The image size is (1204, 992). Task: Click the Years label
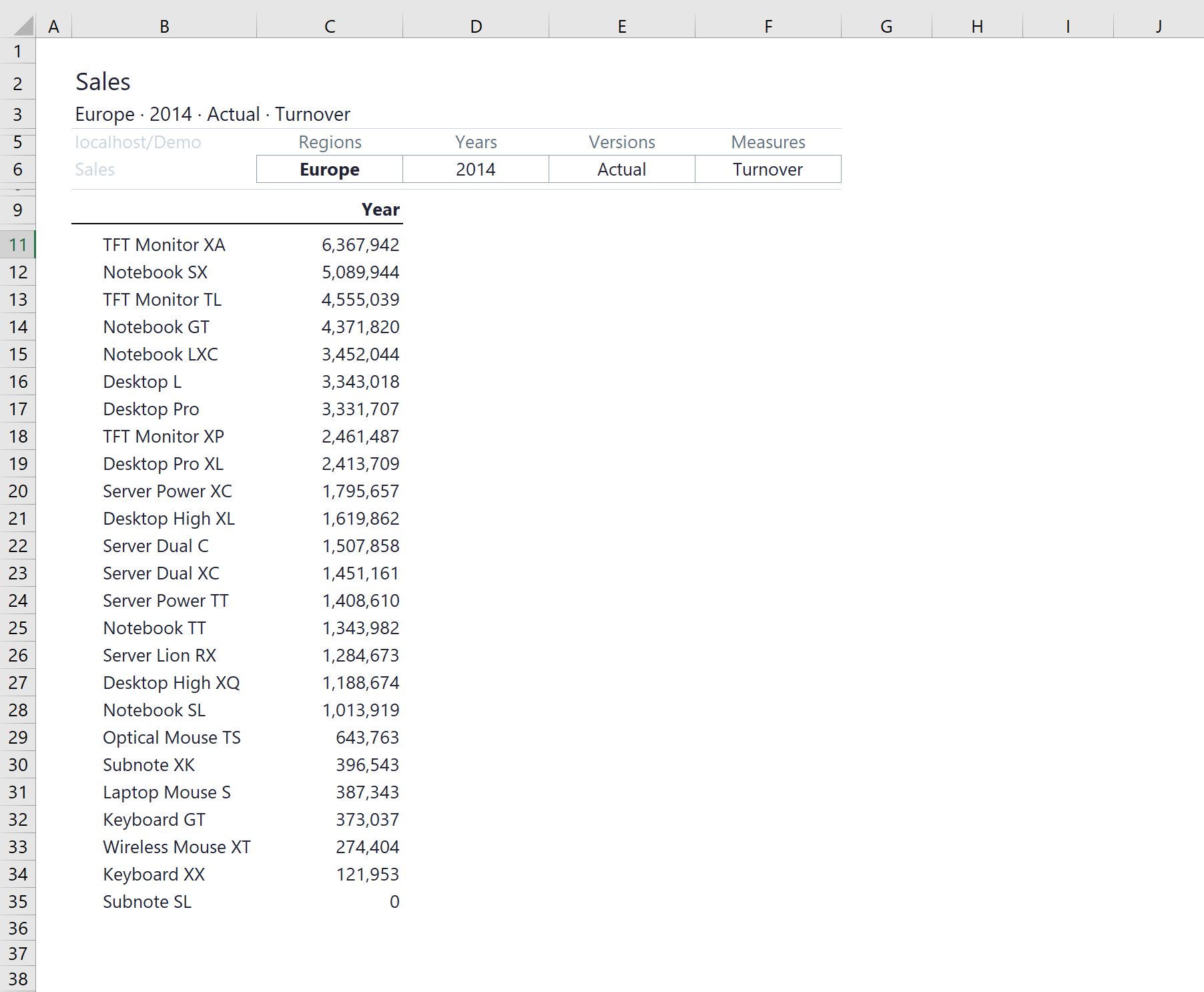tap(476, 142)
